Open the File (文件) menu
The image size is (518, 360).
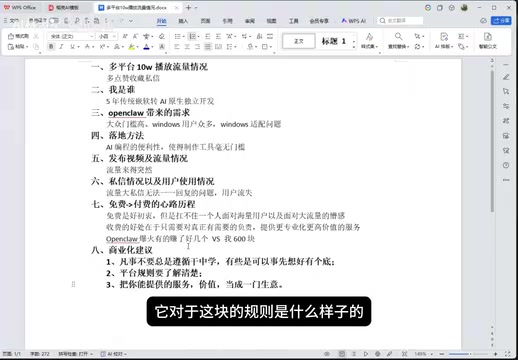click(x=11, y=21)
